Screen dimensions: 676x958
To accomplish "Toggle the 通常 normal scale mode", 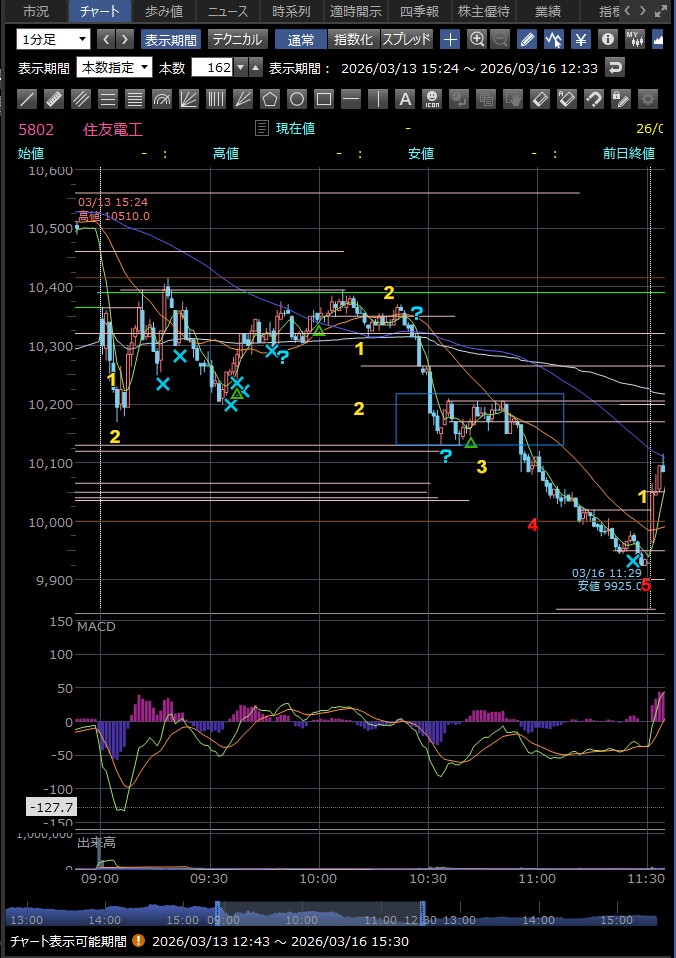I will [301, 40].
